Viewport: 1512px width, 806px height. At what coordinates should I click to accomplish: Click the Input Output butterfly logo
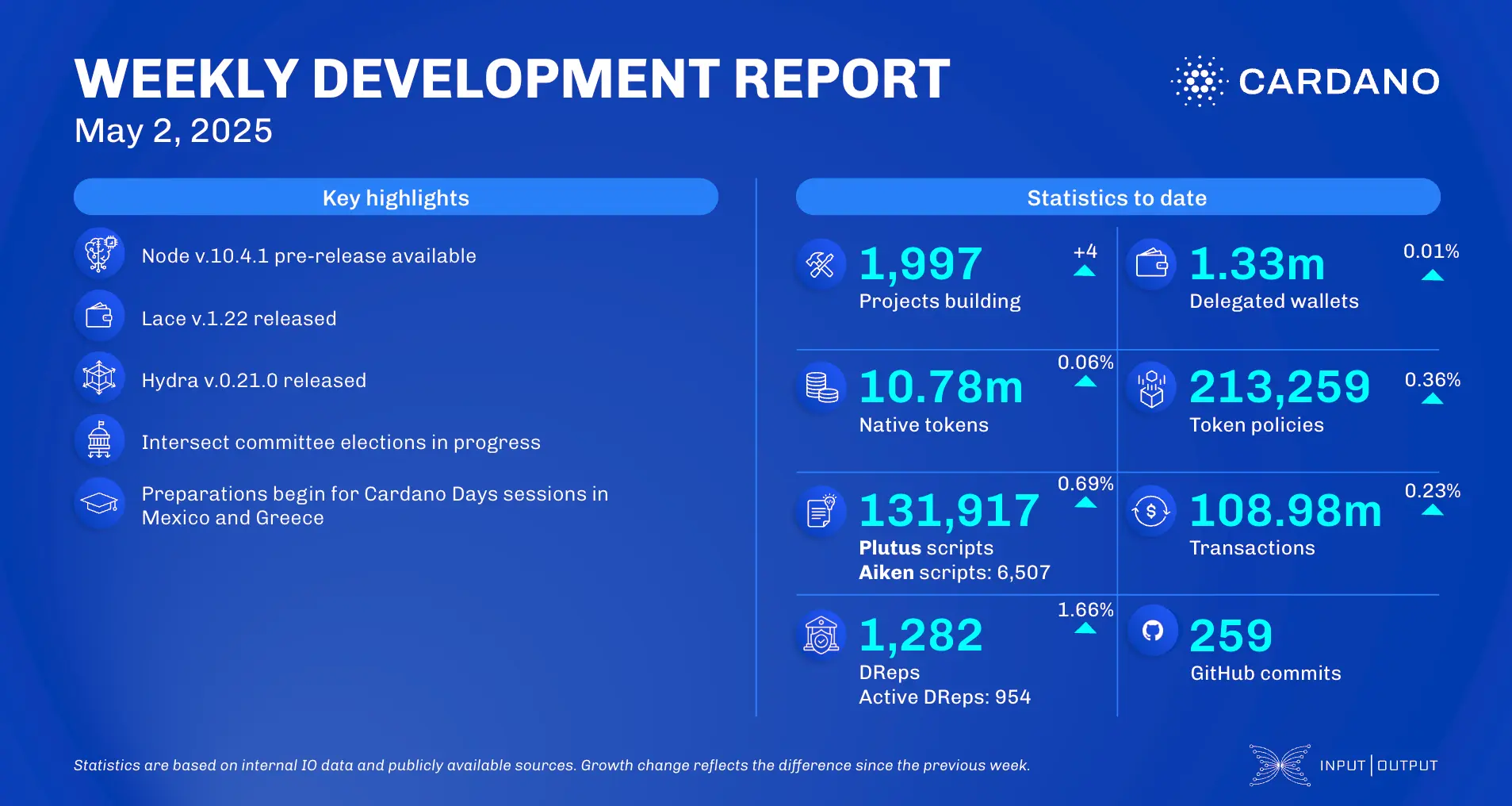tap(1278, 764)
